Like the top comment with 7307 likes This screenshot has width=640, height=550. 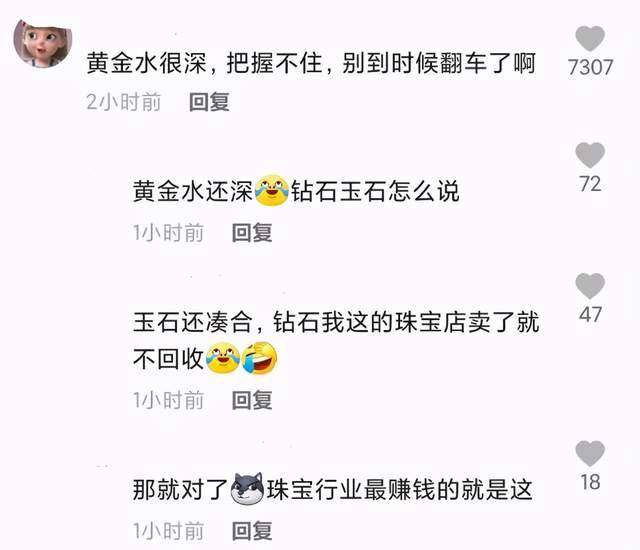click(590, 38)
